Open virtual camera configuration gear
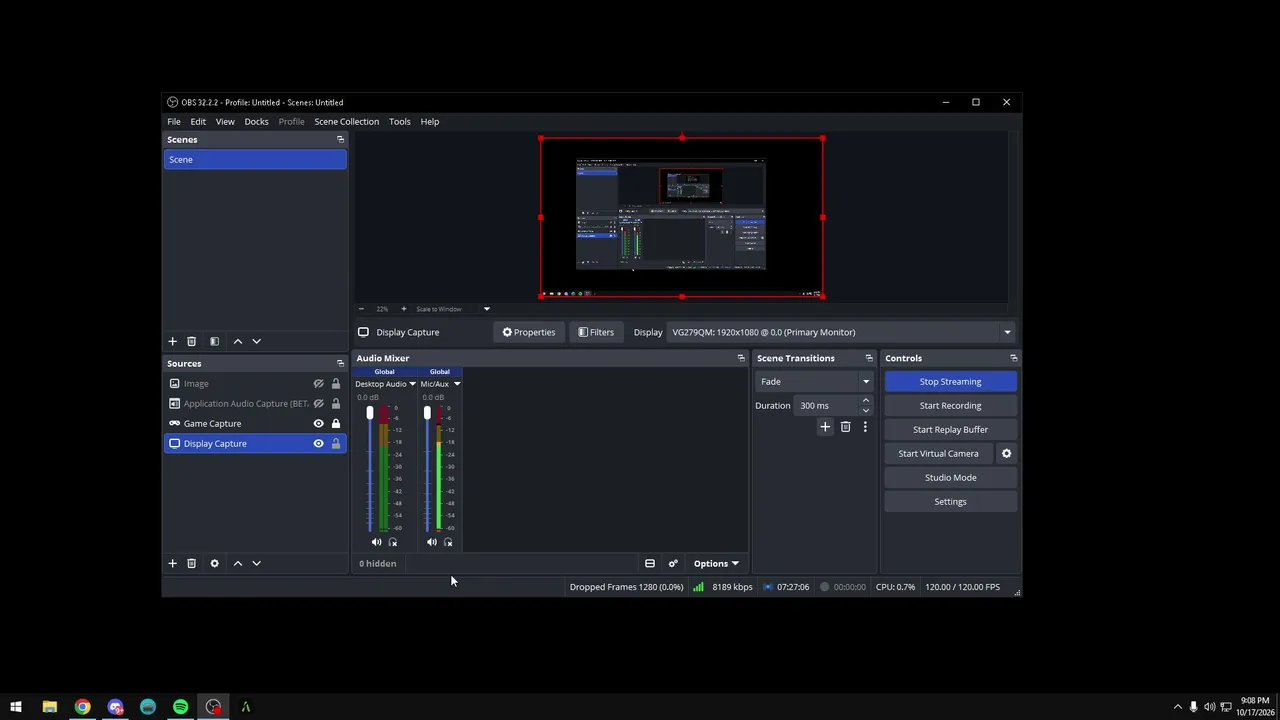This screenshot has height=720, width=1280. (1006, 453)
